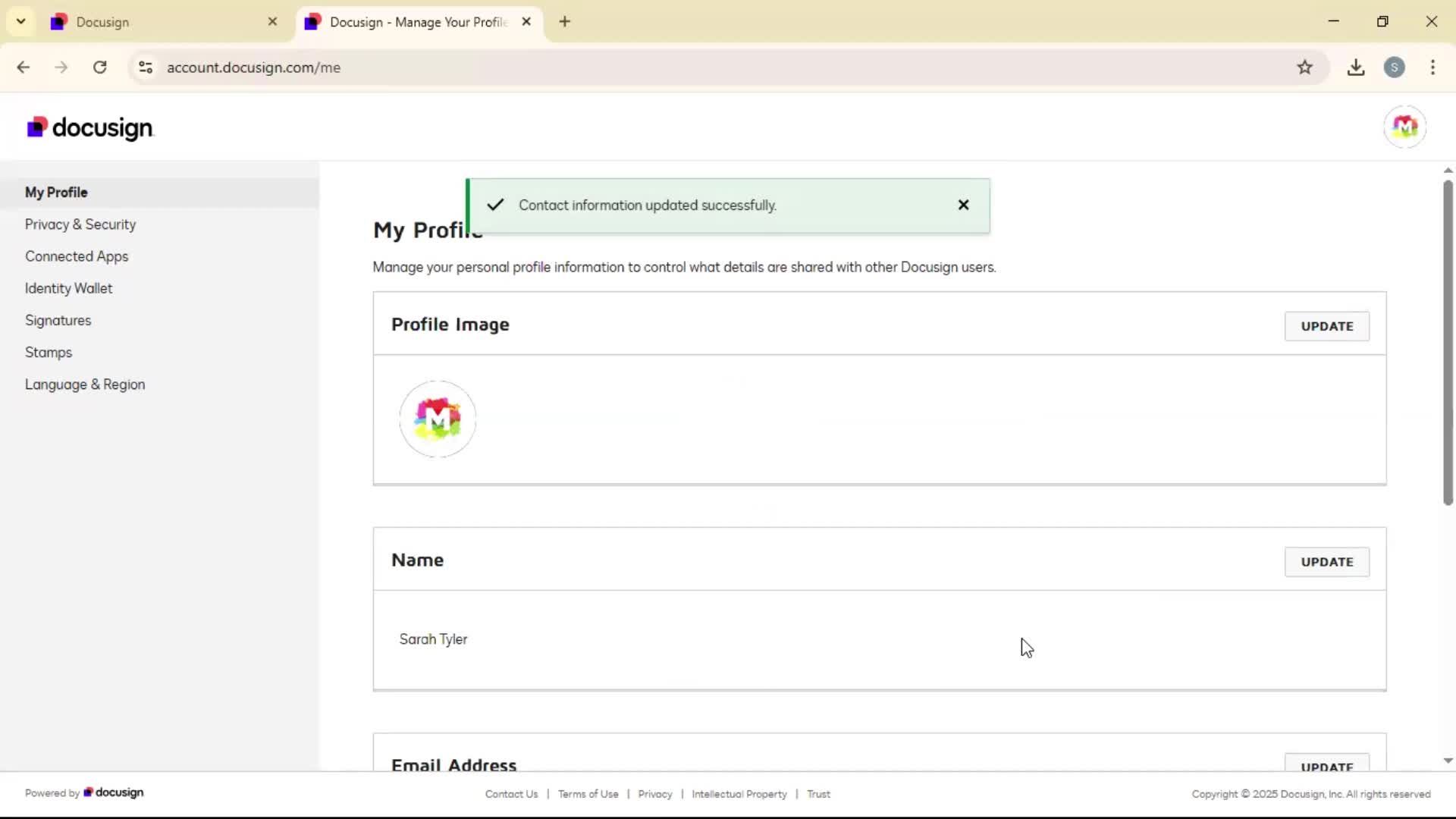1456x819 pixels.
Task: Open Privacy footer link
Action: pyautogui.click(x=655, y=794)
